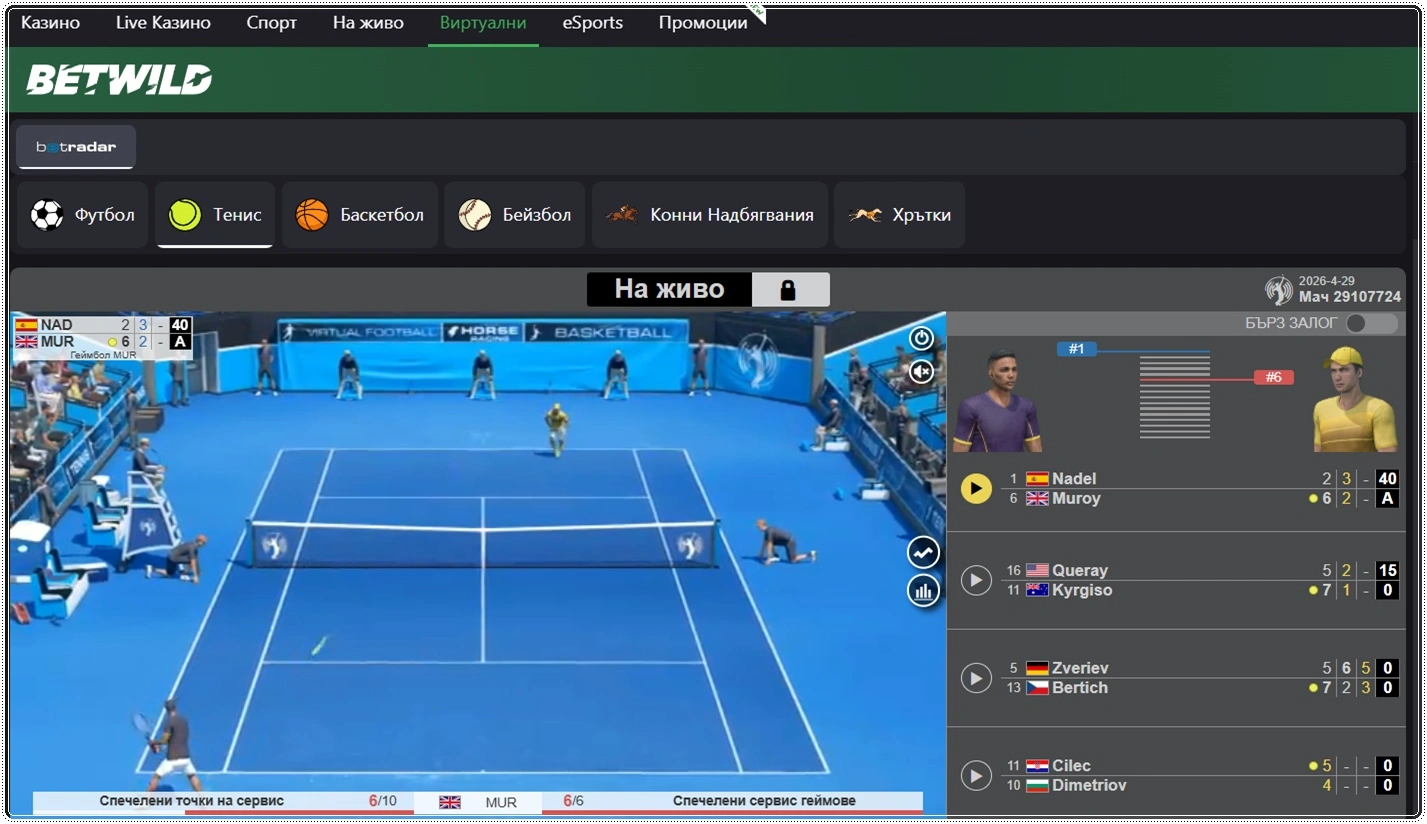
Task: Click the Czech flag next to Bertich
Action: tap(1037, 688)
